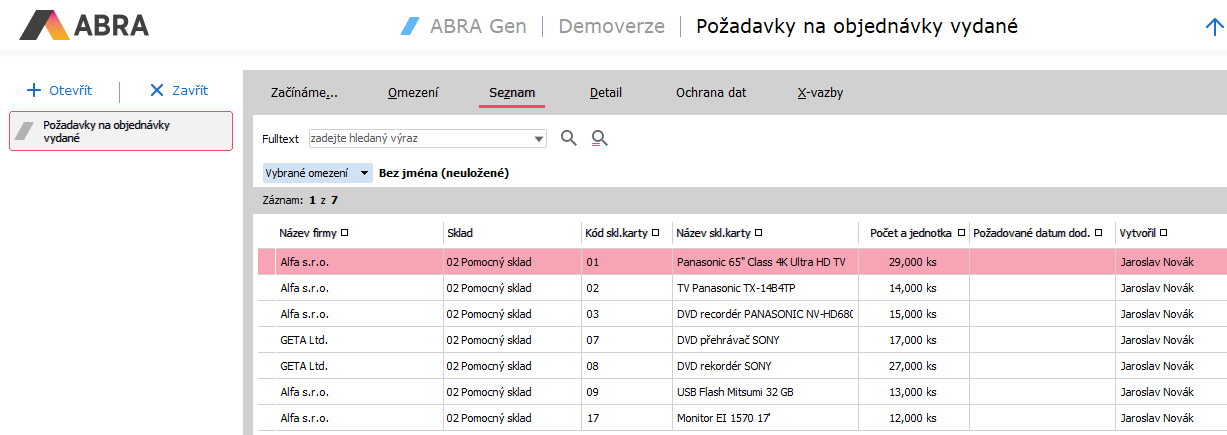Click the fulltext search magnifier icon

click(x=569, y=138)
